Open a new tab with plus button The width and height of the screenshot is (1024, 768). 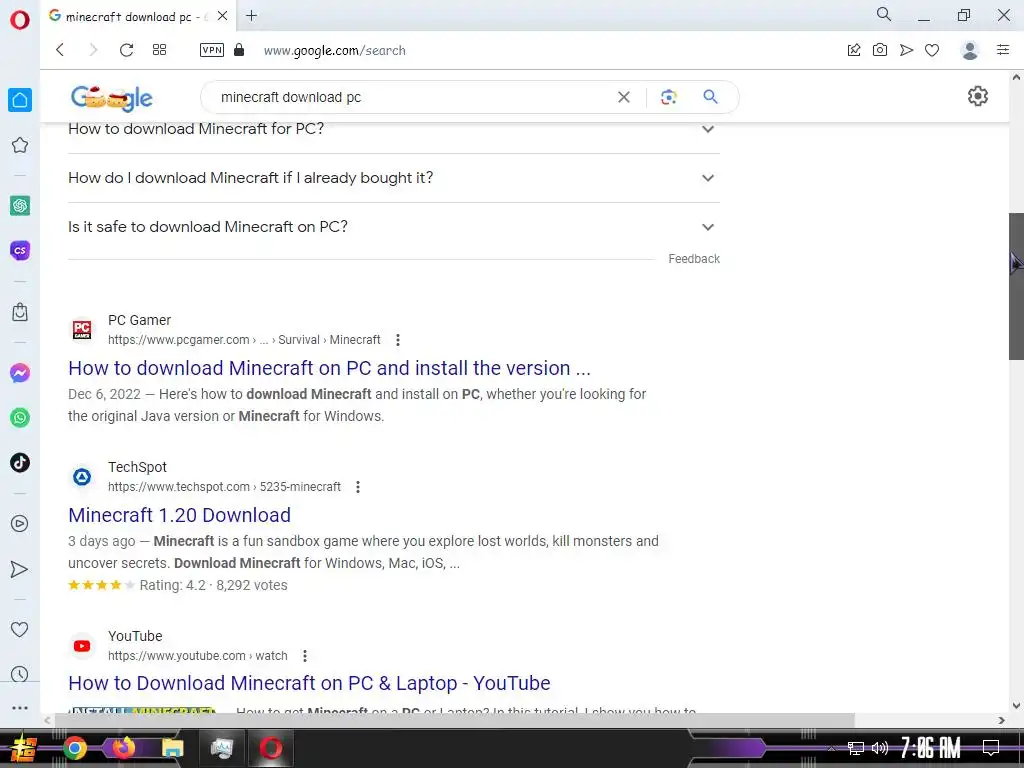point(251,16)
